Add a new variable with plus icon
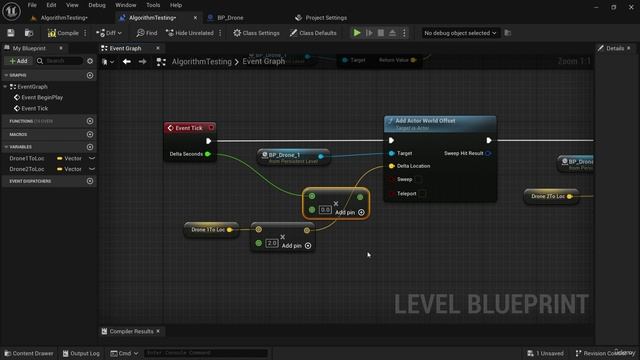640x360 pixels. [90, 147]
